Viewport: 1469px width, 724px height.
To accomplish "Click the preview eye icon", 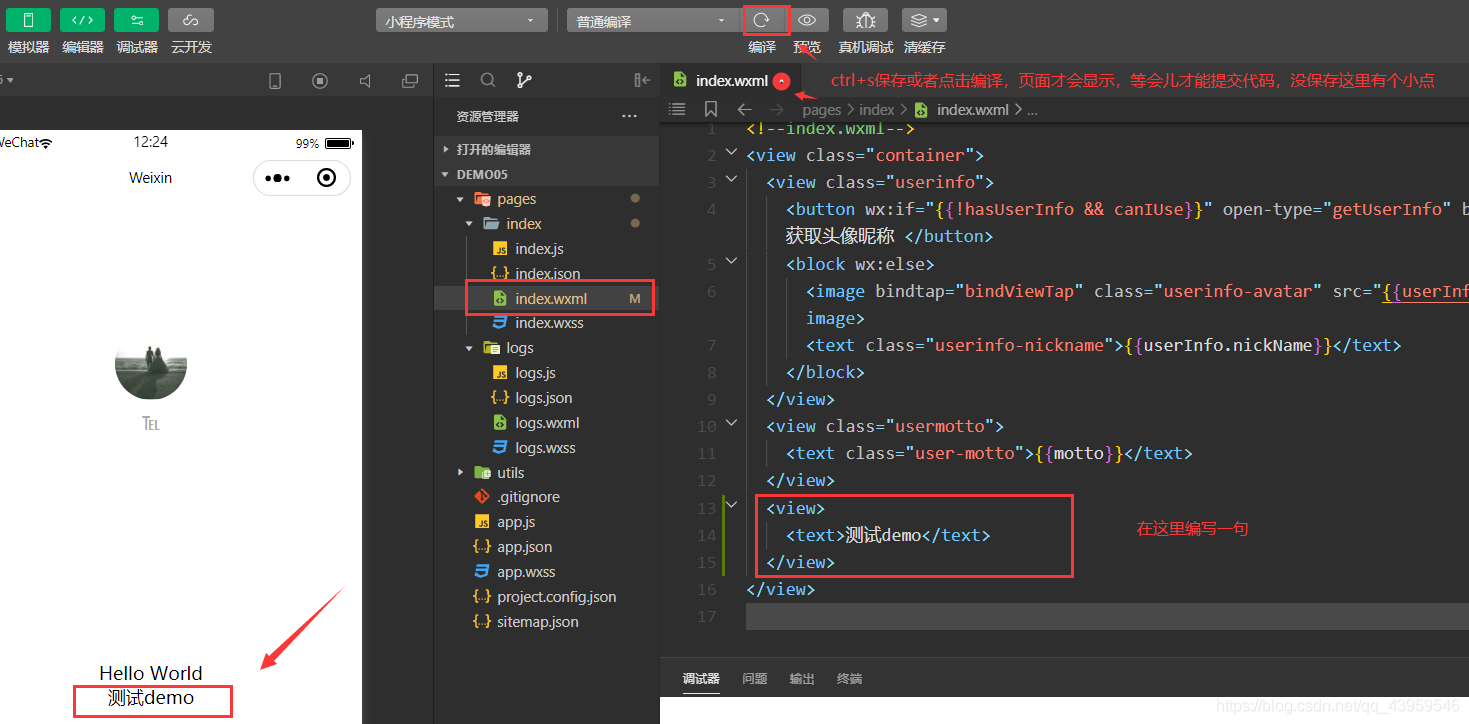I will pos(807,20).
